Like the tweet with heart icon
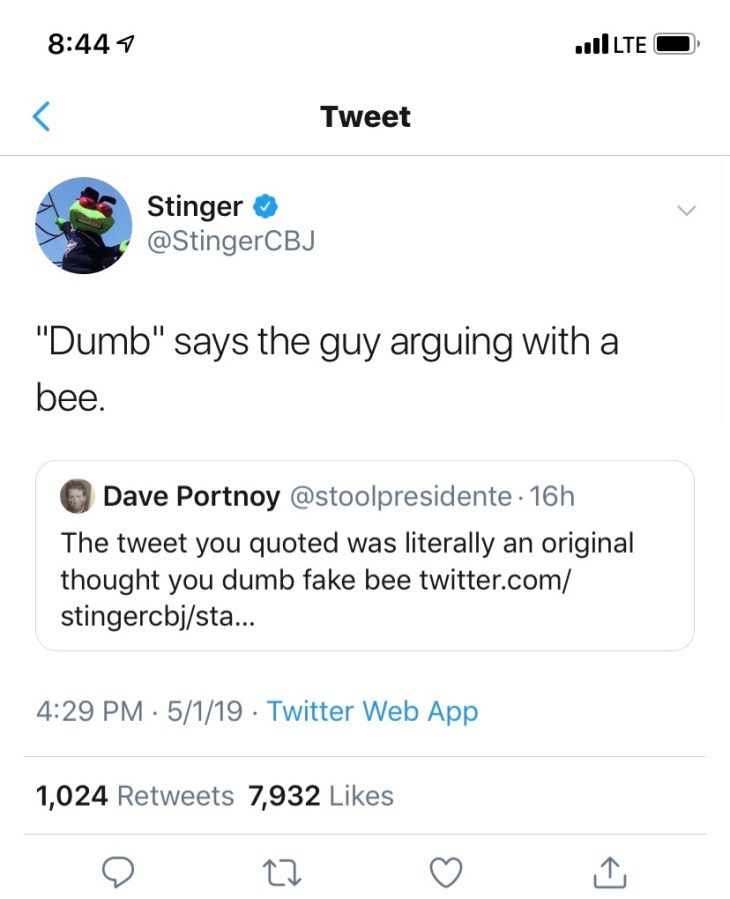 [446, 872]
